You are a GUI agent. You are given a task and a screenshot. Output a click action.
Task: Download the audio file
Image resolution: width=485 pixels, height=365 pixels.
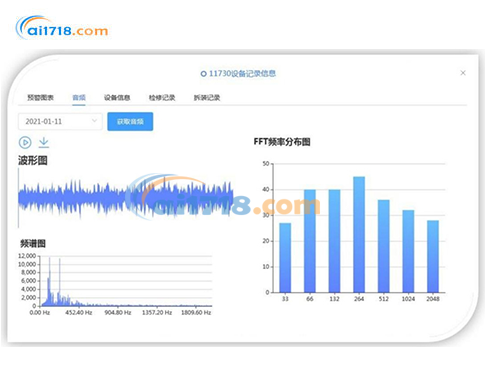44,142
